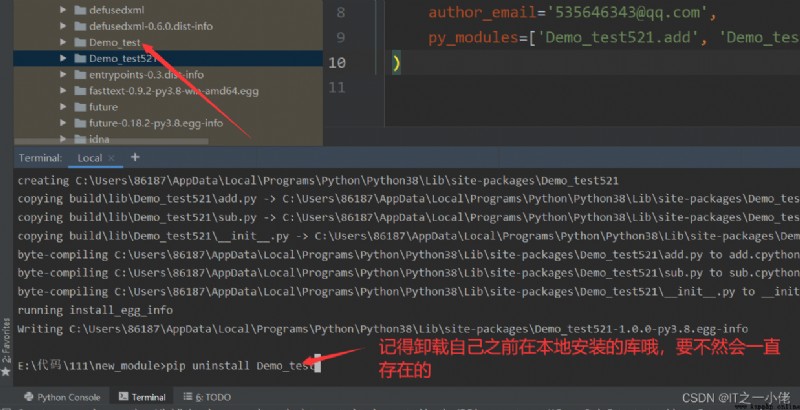This screenshot has height=410, width=800.
Task: Expand the entrypoints-0.3.dist-info folder arrow
Action: click(x=63, y=74)
